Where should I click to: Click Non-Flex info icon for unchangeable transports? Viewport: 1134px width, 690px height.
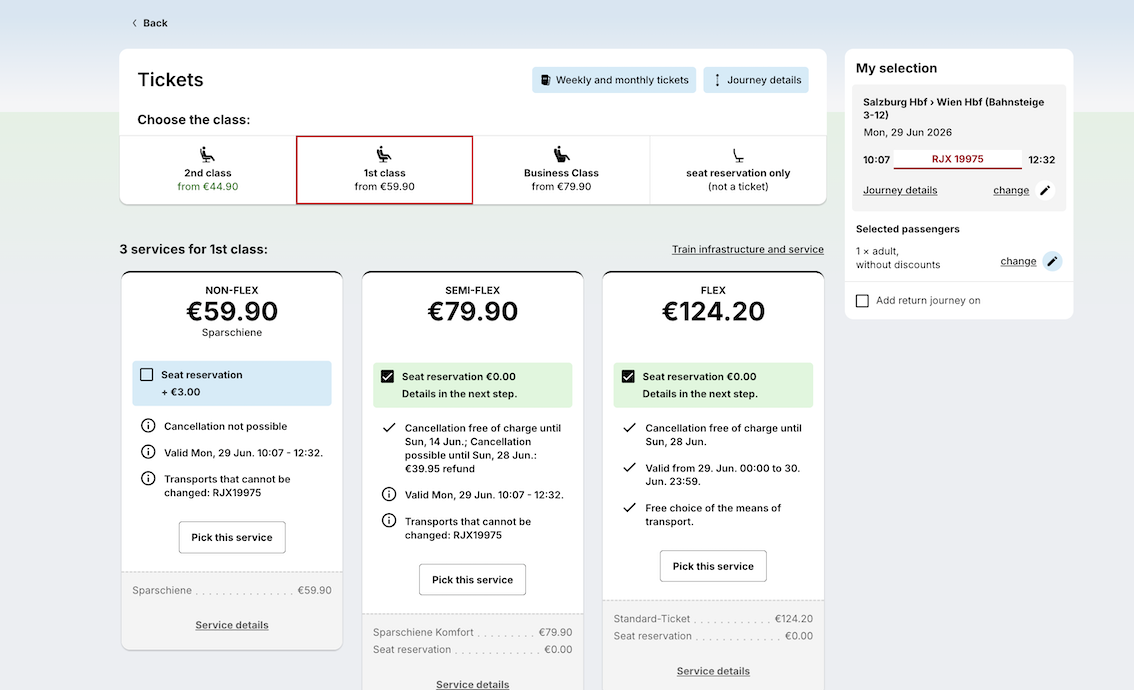148,479
